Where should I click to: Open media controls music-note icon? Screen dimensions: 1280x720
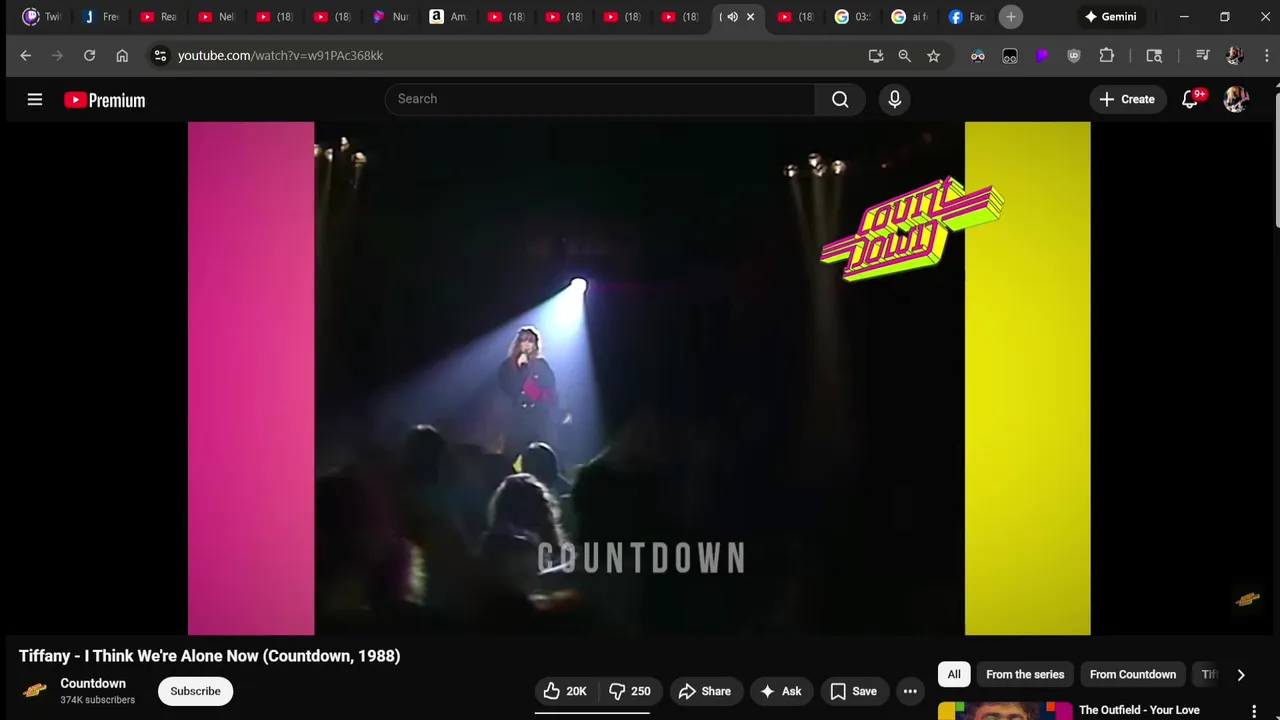pyautogui.click(x=1203, y=56)
